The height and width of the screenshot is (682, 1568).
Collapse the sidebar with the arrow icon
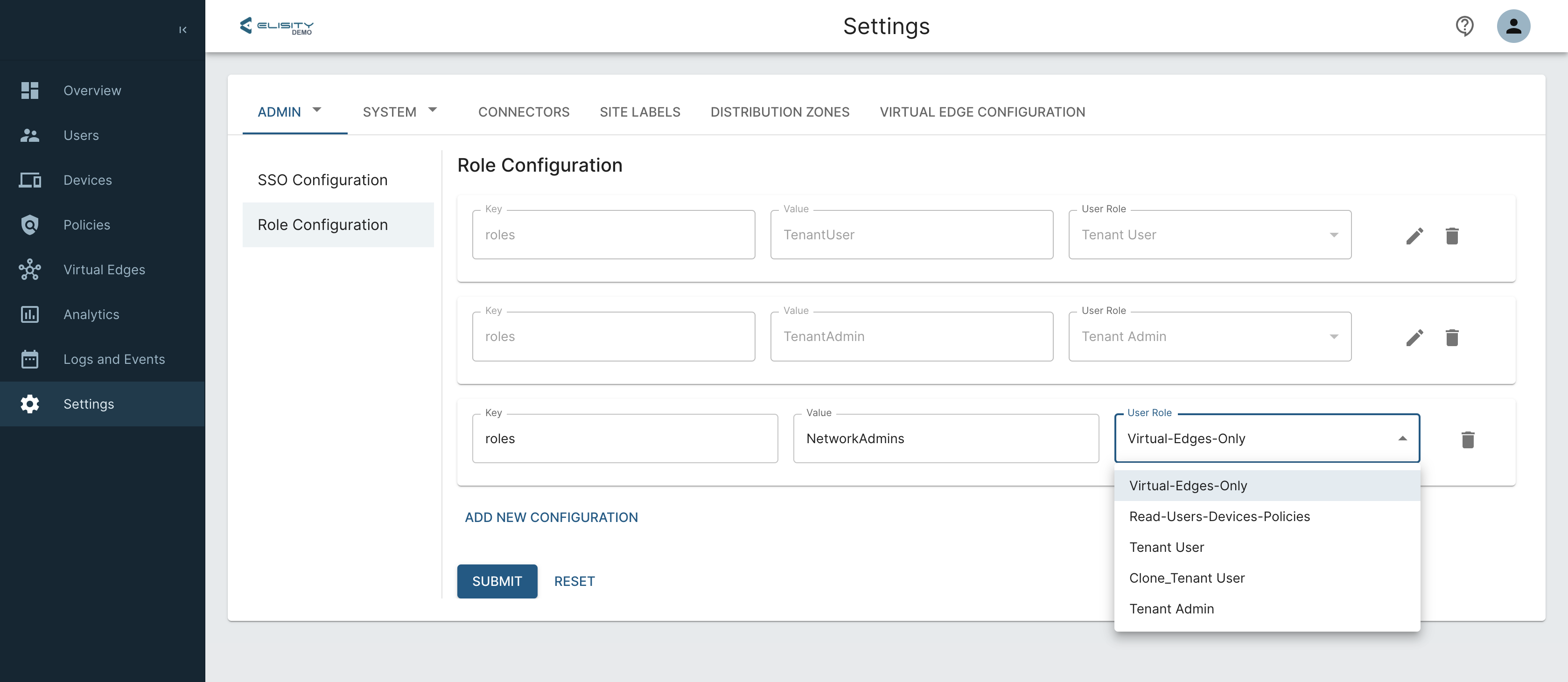tap(182, 30)
